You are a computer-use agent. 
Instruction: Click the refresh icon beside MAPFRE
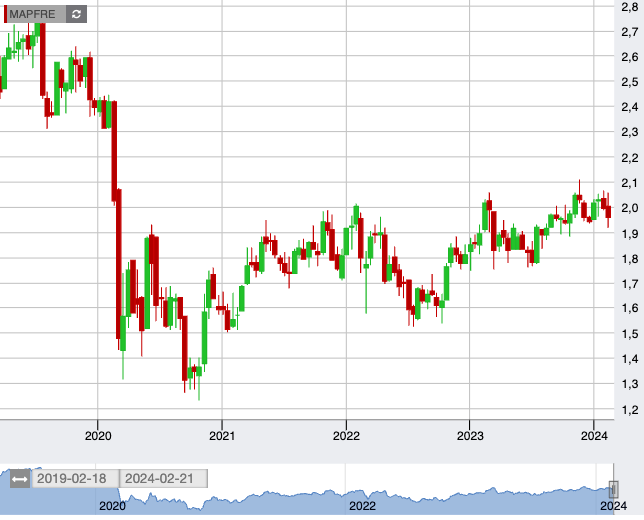coord(76,14)
